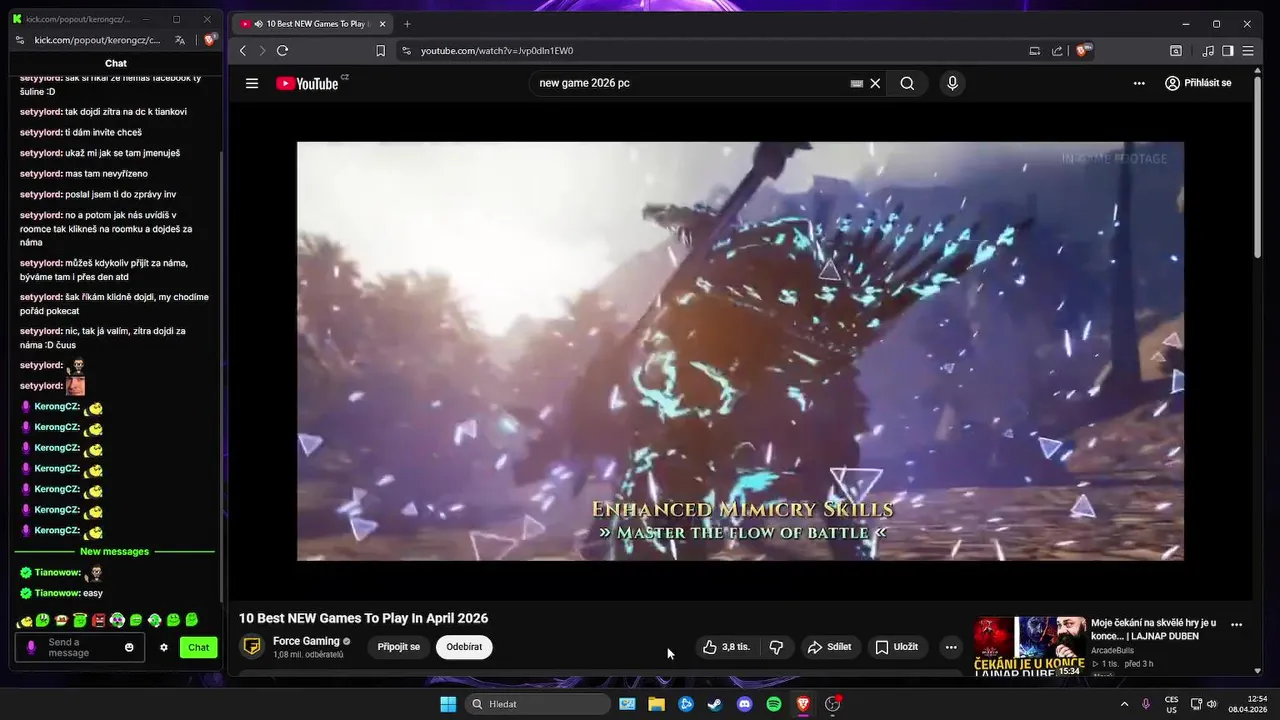
Task: Open Steam from the taskbar
Action: pyautogui.click(x=715, y=704)
